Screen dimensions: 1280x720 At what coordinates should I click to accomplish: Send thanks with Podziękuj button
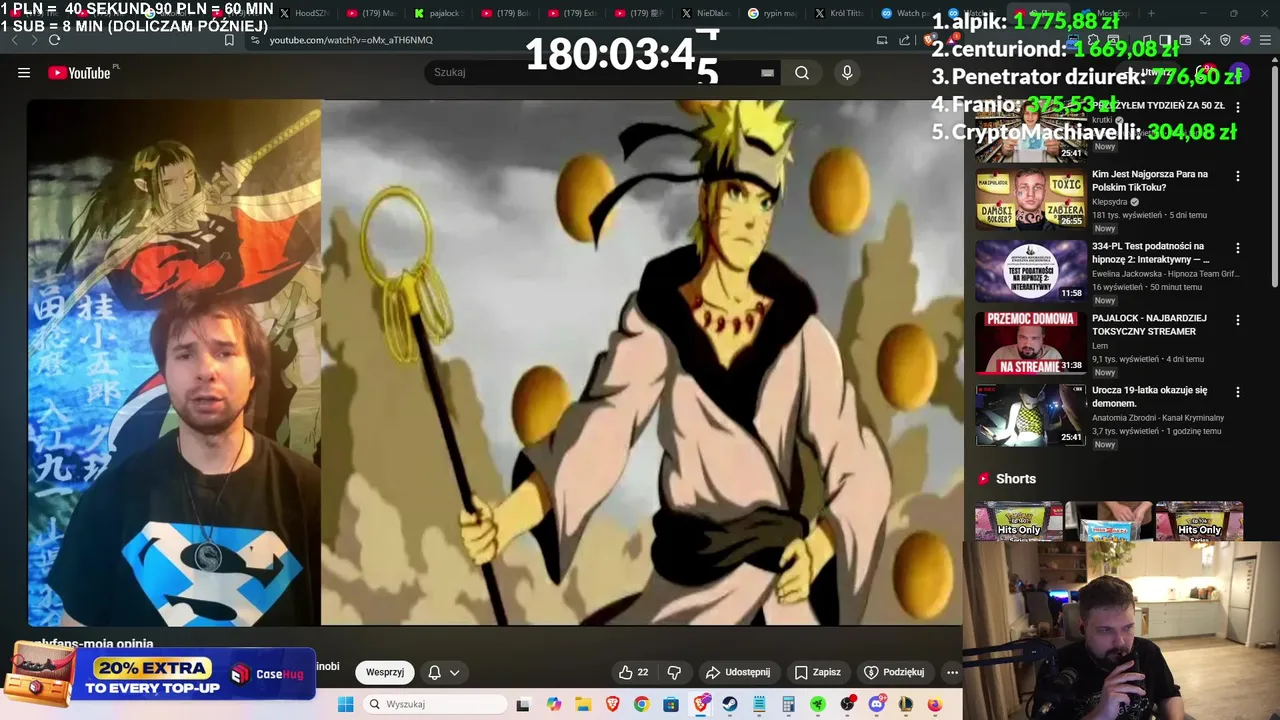[894, 672]
